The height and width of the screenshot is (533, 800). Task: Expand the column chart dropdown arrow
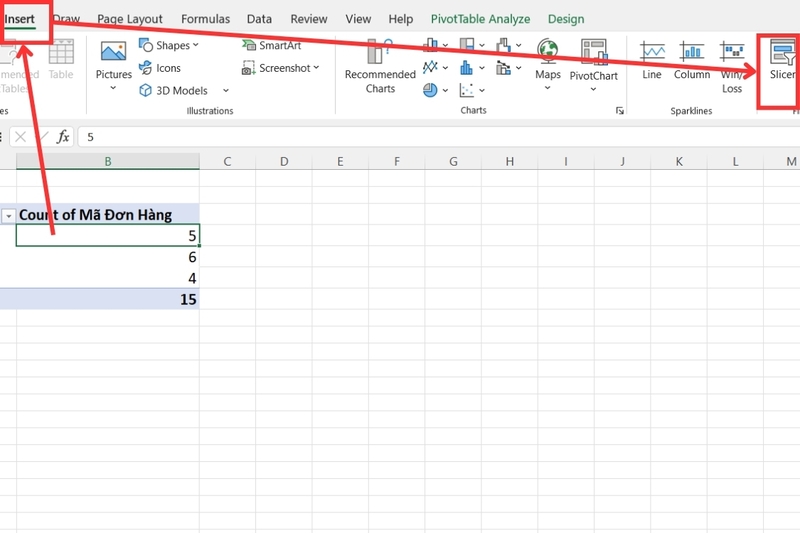click(445, 45)
